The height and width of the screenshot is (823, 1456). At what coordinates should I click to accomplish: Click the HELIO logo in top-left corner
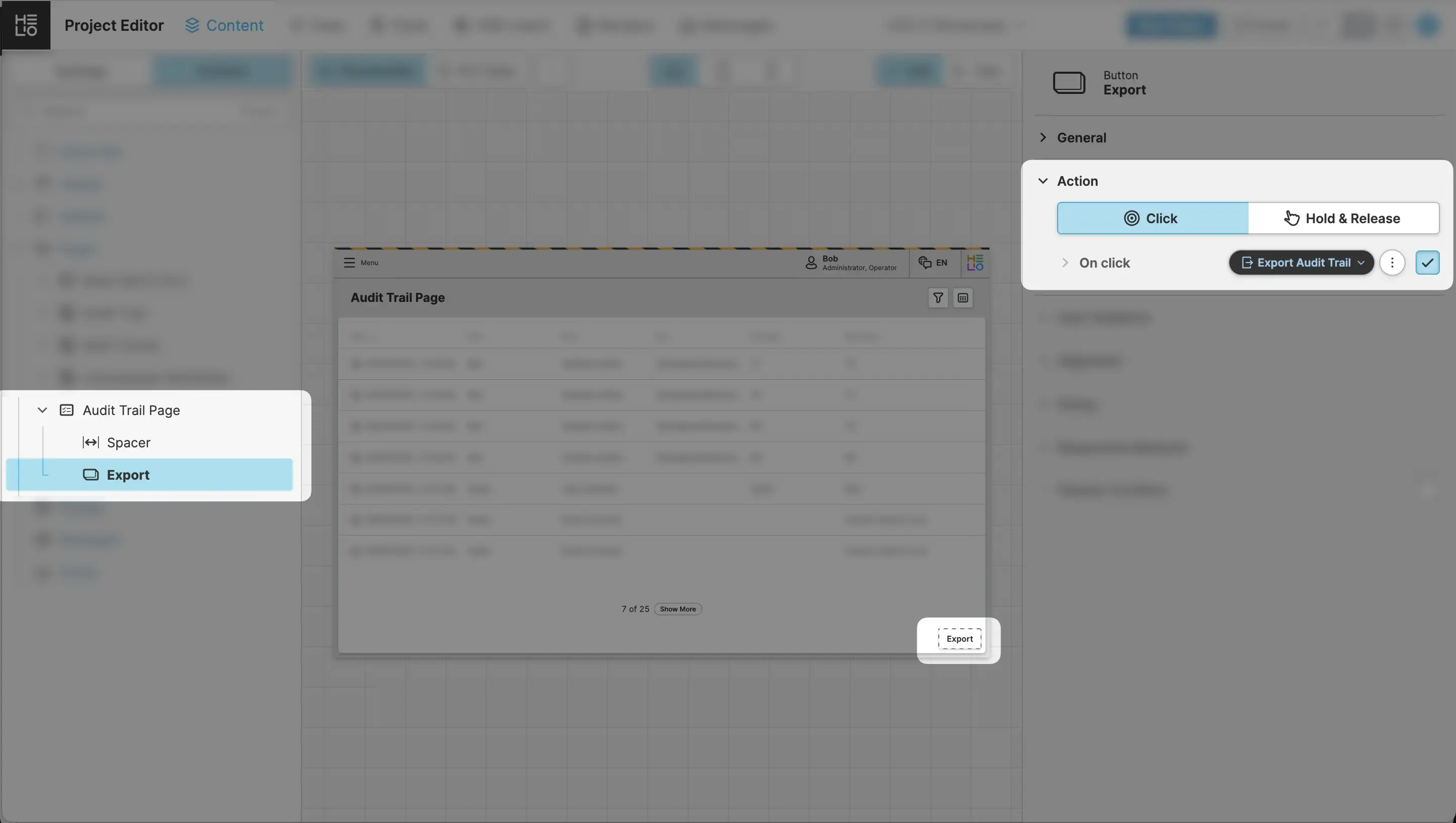pyautogui.click(x=25, y=25)
